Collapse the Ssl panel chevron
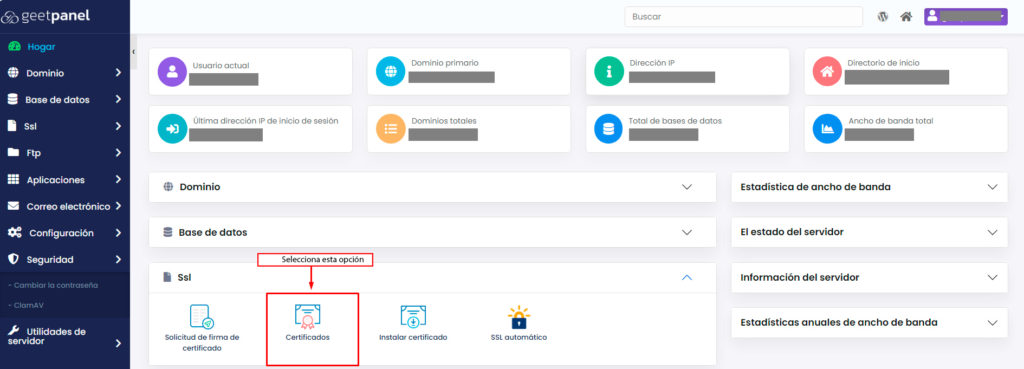Screen dimensions: 1024x369 [x=686, y=278]
